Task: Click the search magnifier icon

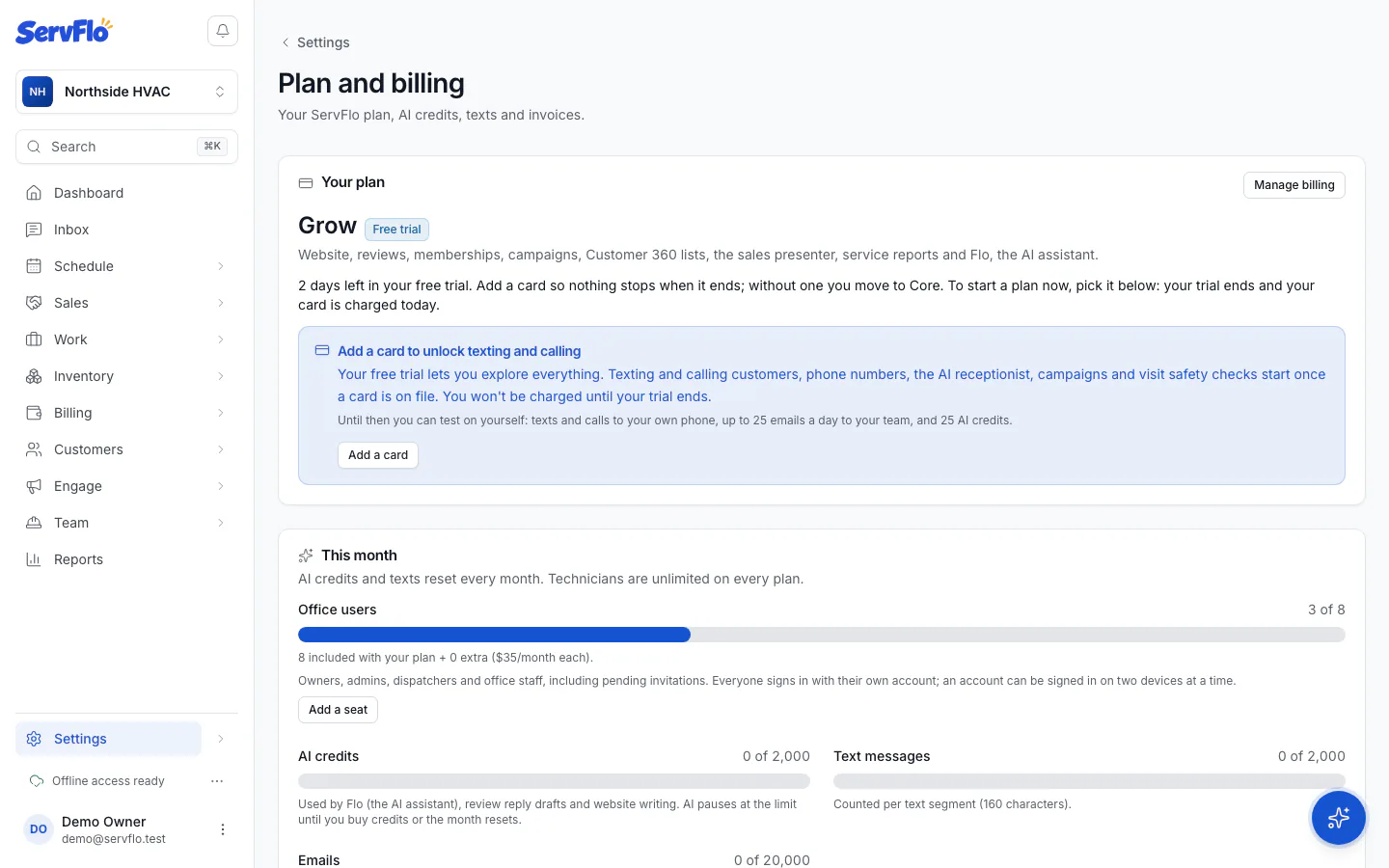Action: (34, 147)
